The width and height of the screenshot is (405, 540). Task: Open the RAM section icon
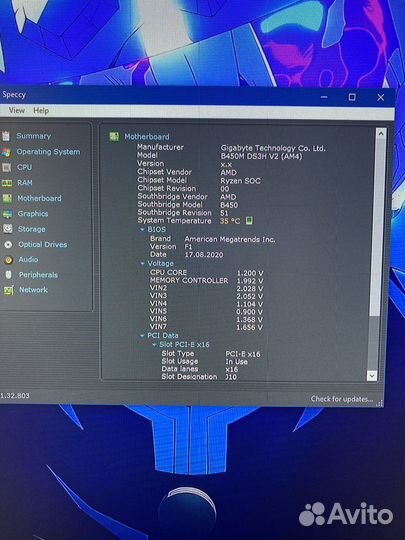tap(7, 183)
